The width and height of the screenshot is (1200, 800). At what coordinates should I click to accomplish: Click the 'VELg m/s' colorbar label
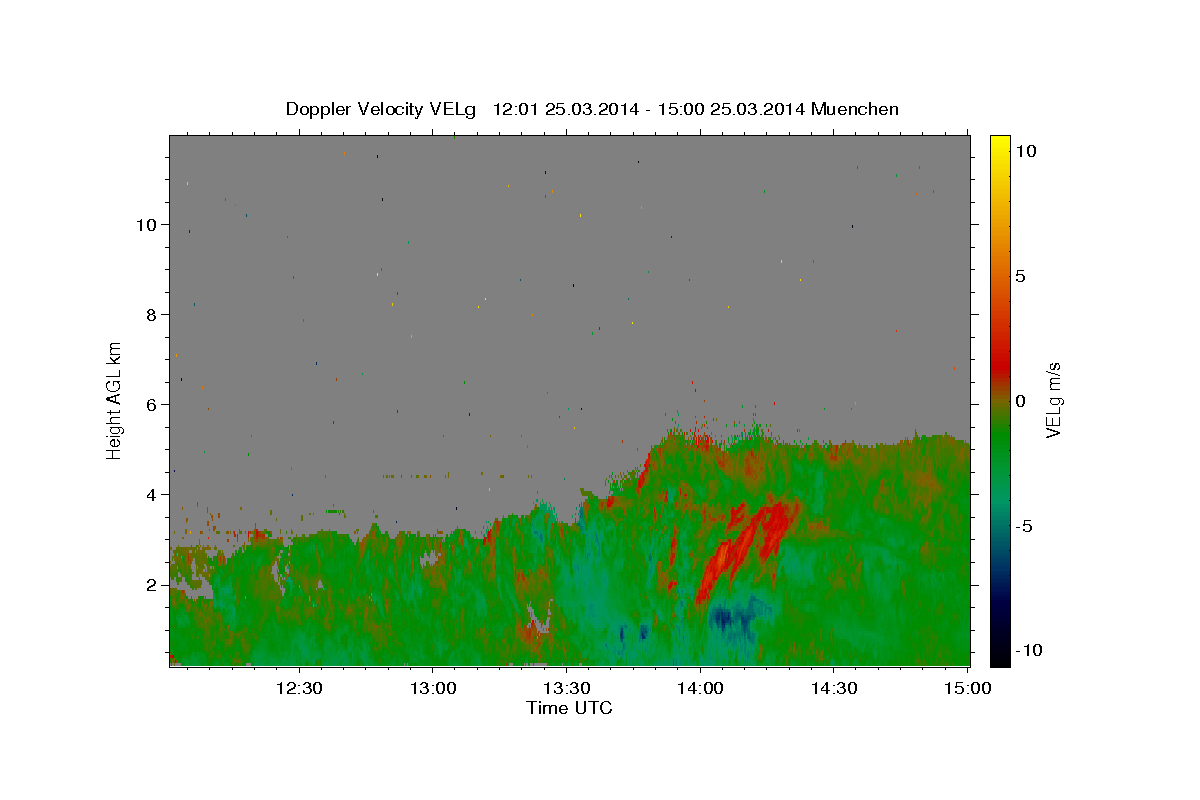[x=1054, y=401]
